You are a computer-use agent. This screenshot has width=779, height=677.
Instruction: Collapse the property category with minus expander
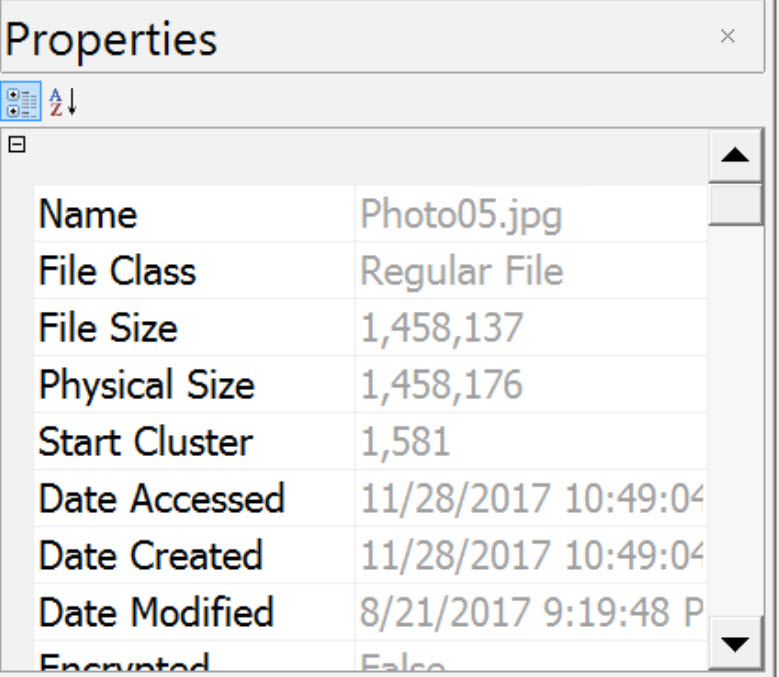point(16,145)
